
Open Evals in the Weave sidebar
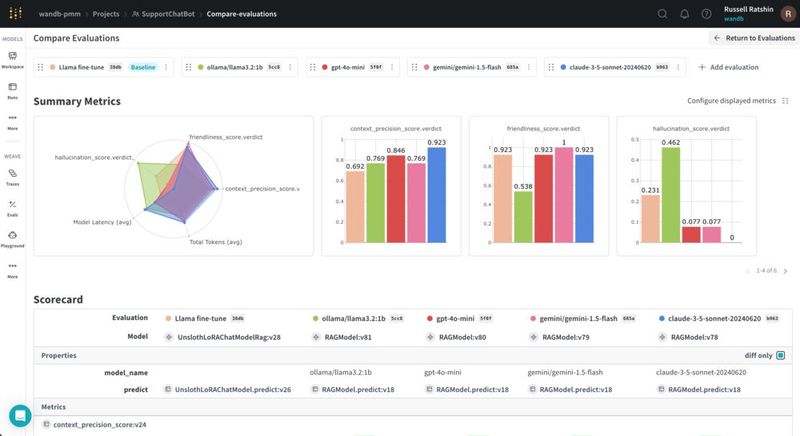12,208
